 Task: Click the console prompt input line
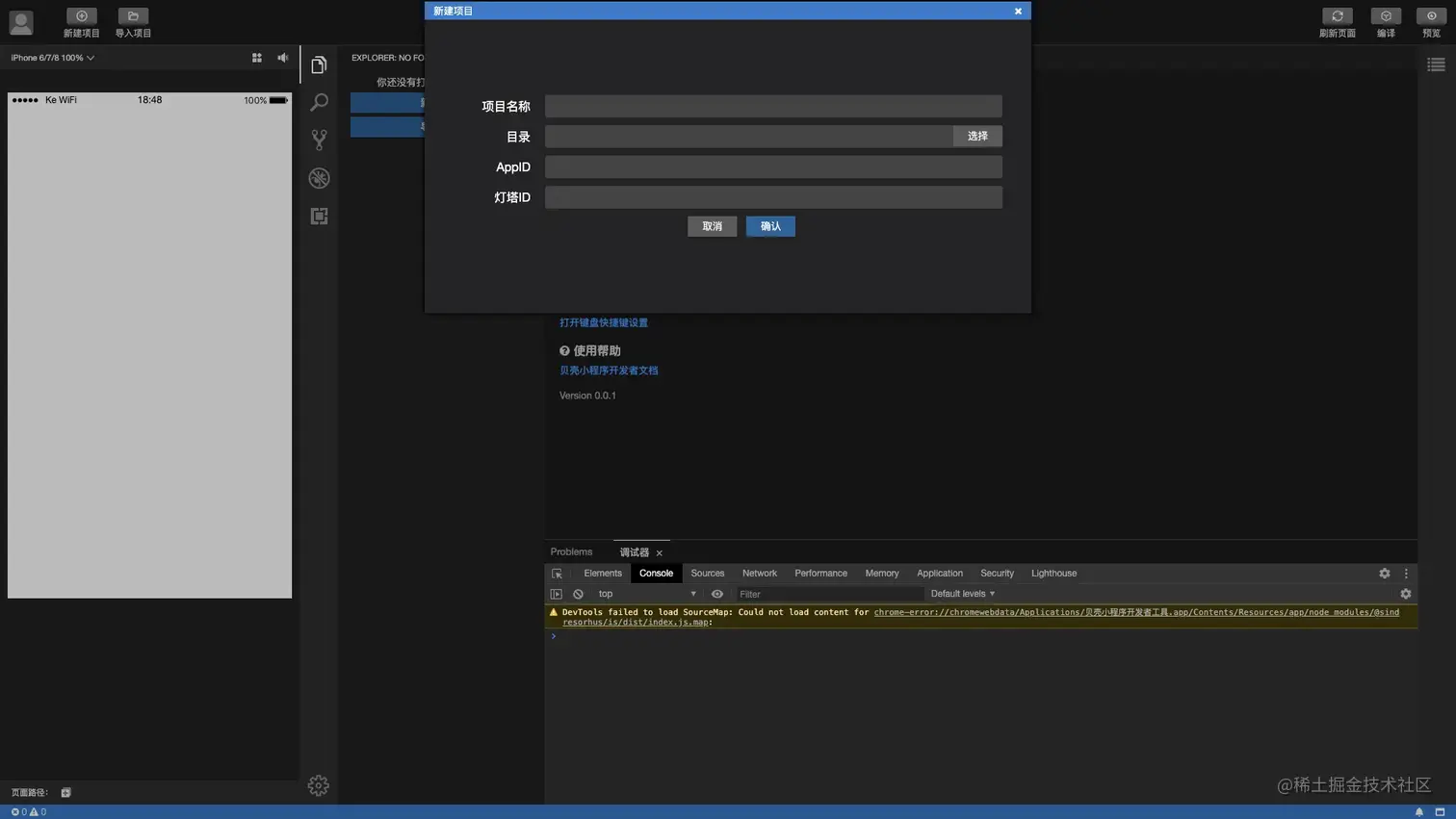[982, 636]
